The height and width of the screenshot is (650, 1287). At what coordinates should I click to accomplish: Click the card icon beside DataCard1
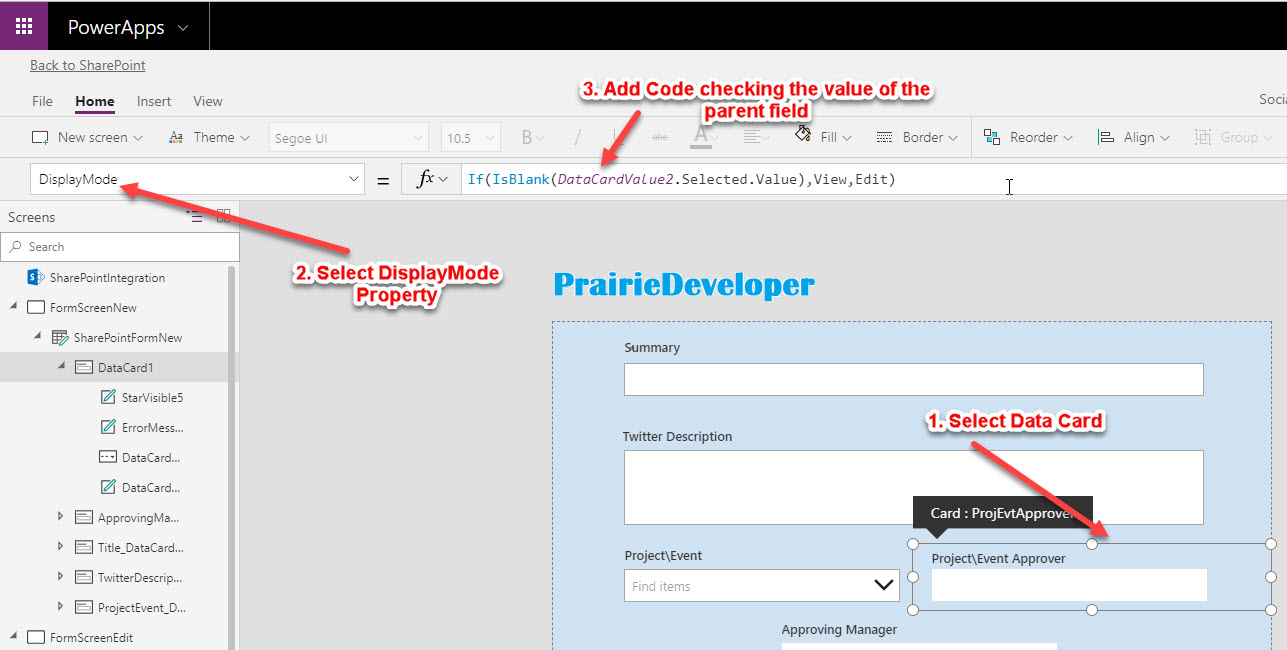pyautogui.click(x=84, y=367)
